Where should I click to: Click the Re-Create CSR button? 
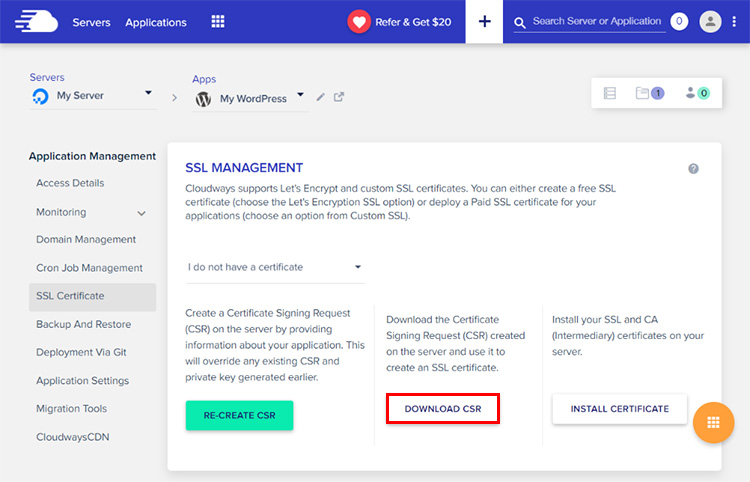(239, 415)
